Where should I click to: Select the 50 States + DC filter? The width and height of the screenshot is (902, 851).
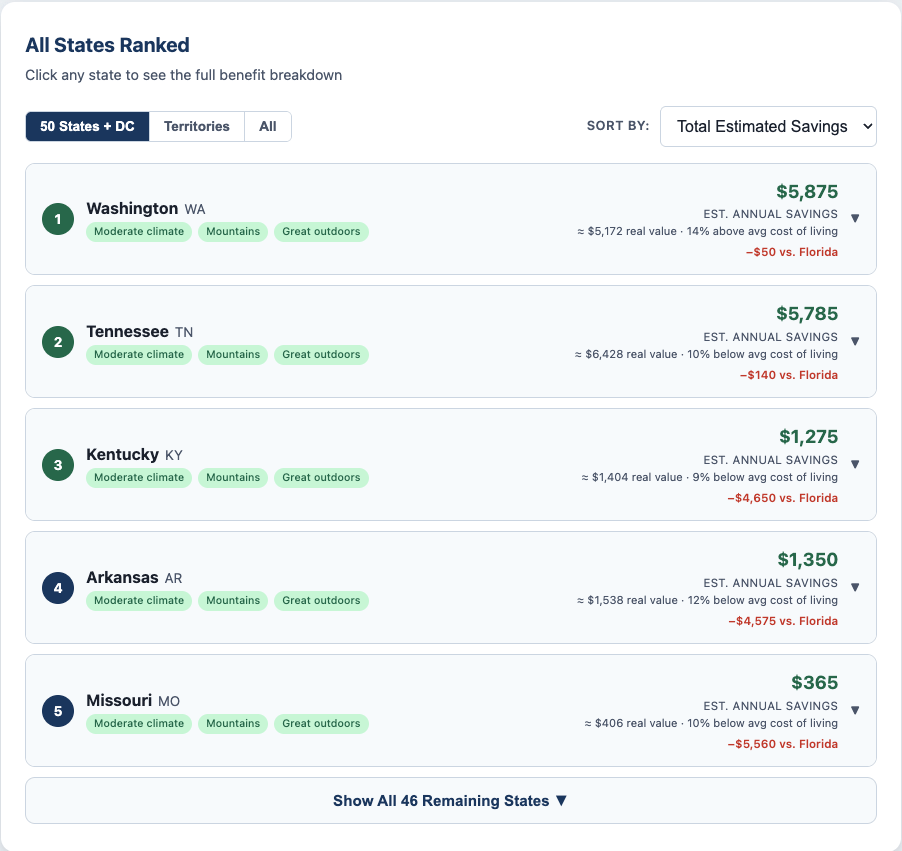(87, 127)
